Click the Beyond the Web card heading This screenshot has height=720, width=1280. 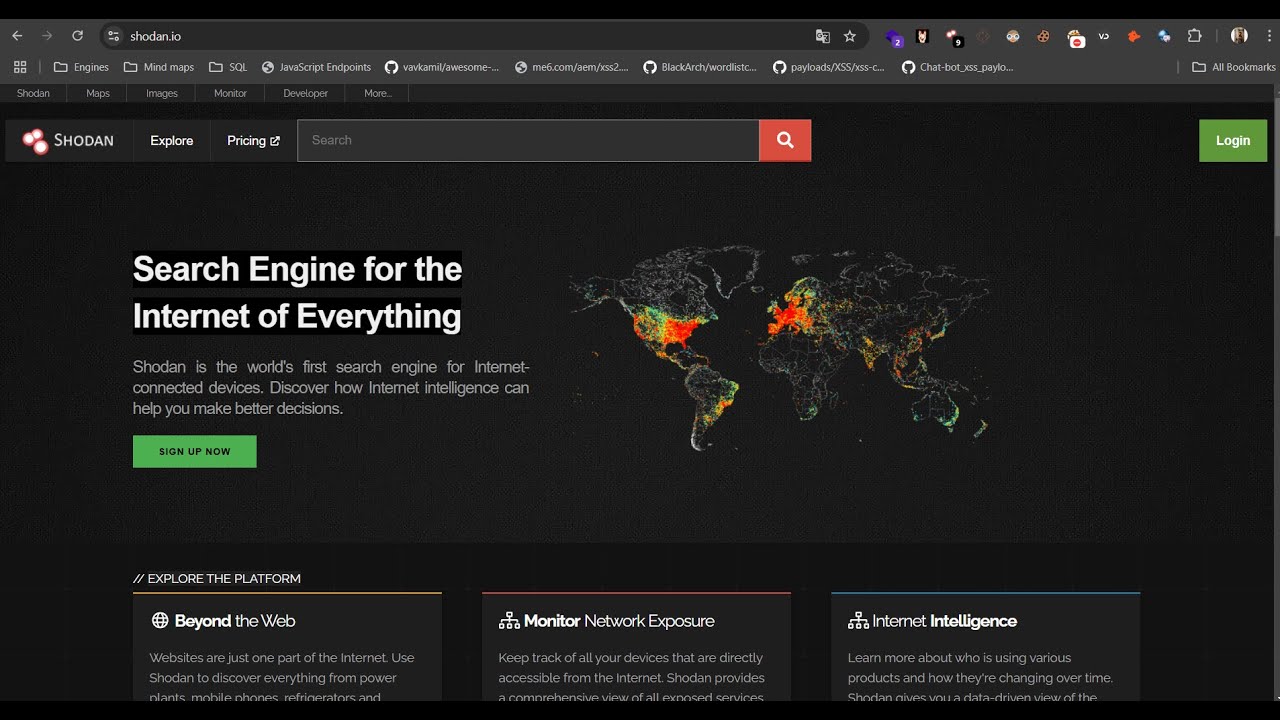coord(235,621)
